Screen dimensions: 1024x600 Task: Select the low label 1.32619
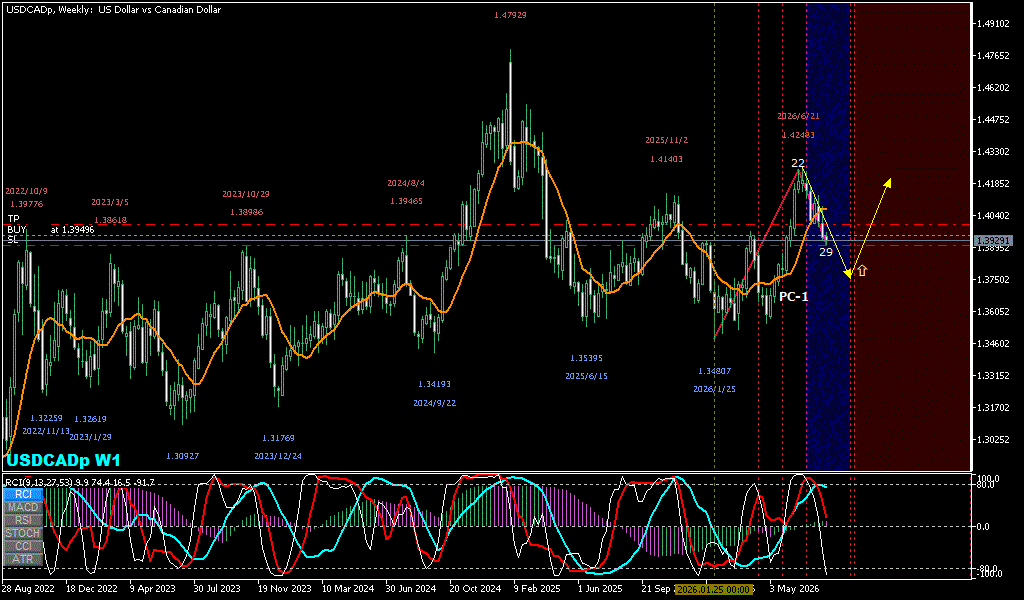pos(90,419)
